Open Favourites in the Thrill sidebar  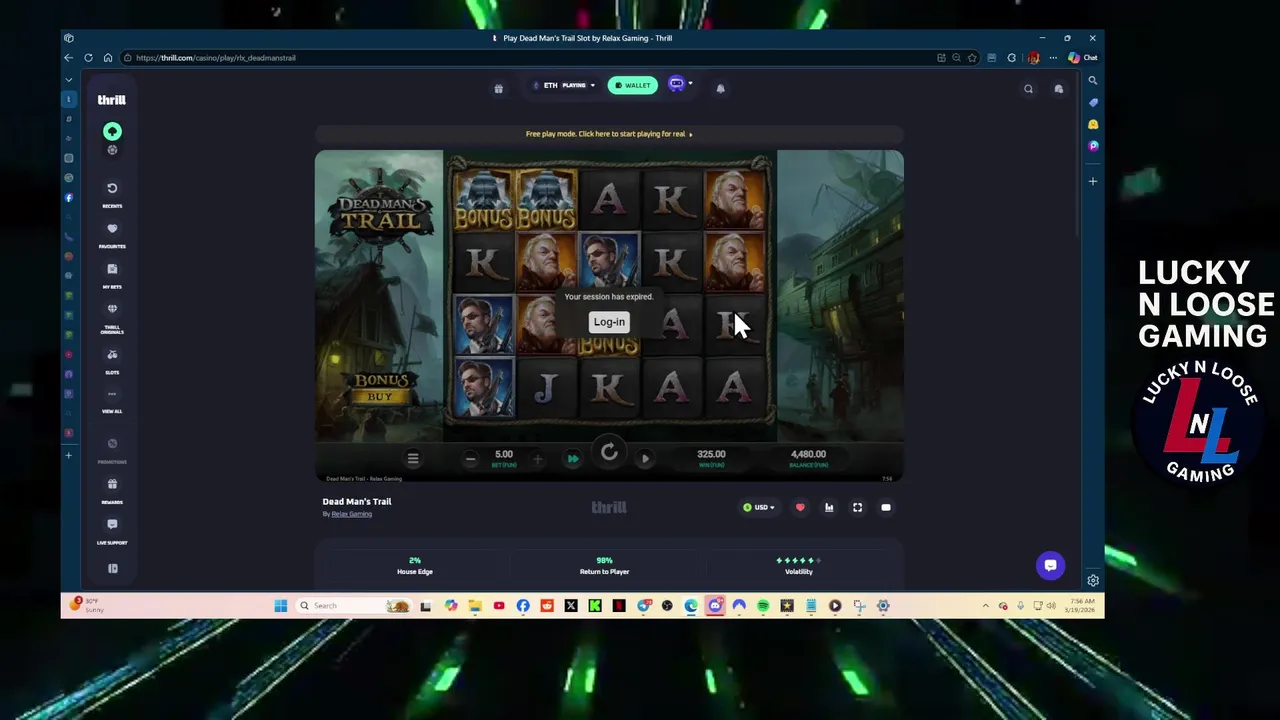(112, 235)
